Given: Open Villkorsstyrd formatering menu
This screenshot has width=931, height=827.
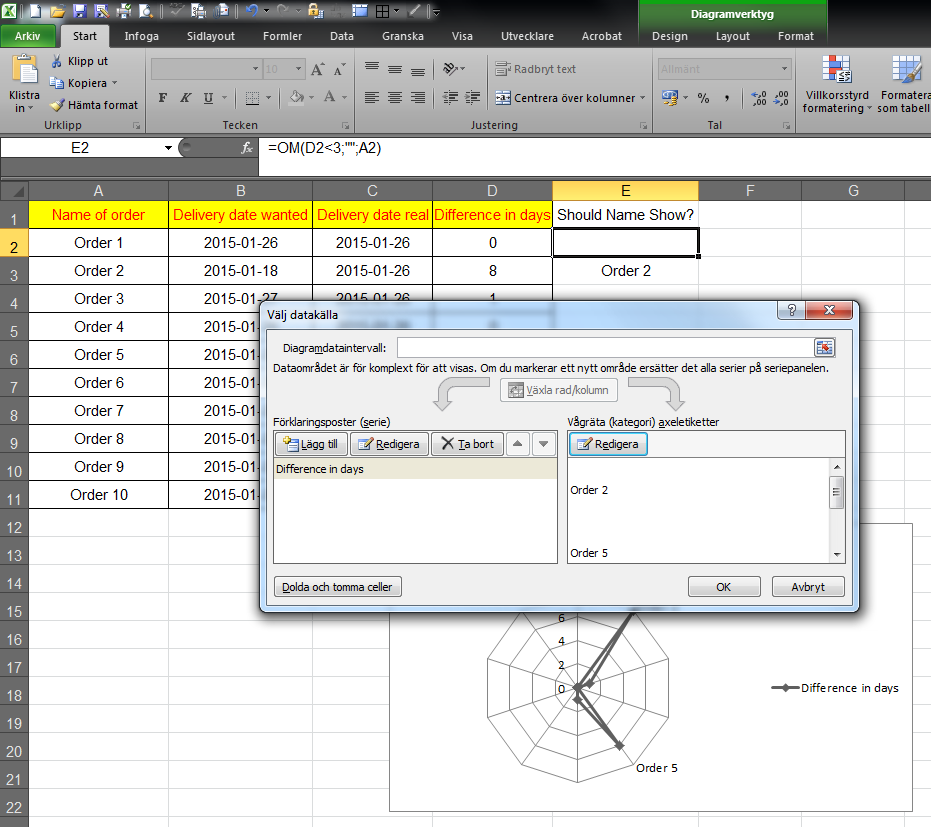Looking at the screenshot, I should (837, 84).
